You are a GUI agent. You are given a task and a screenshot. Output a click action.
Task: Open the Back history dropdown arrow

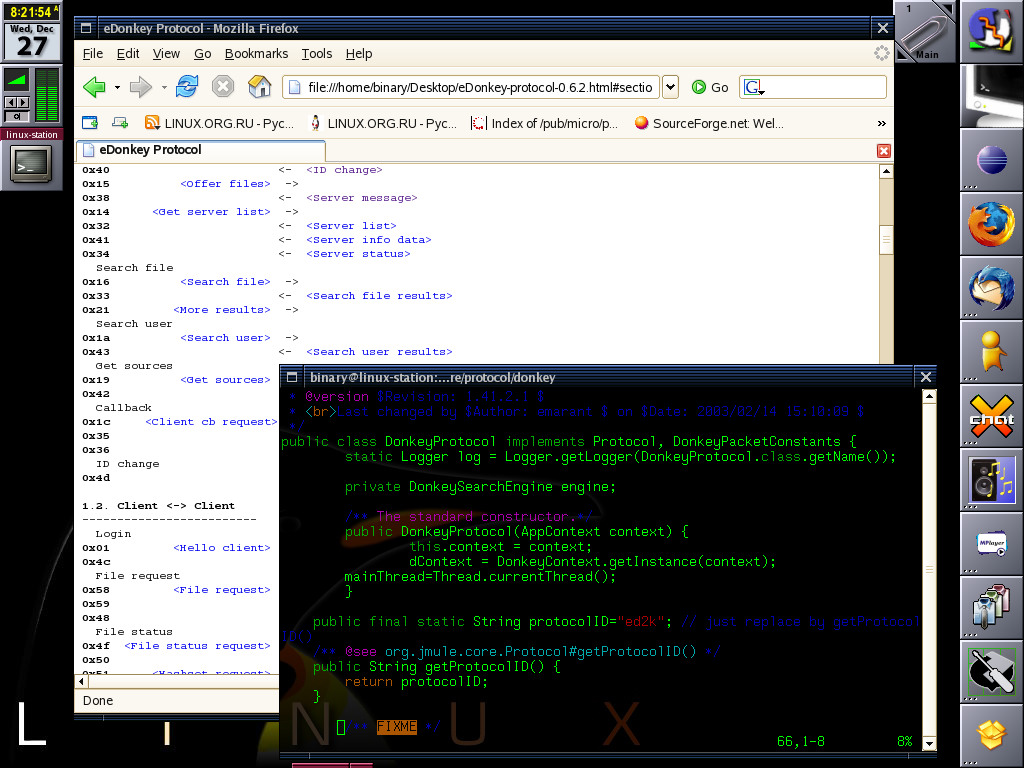117,87
